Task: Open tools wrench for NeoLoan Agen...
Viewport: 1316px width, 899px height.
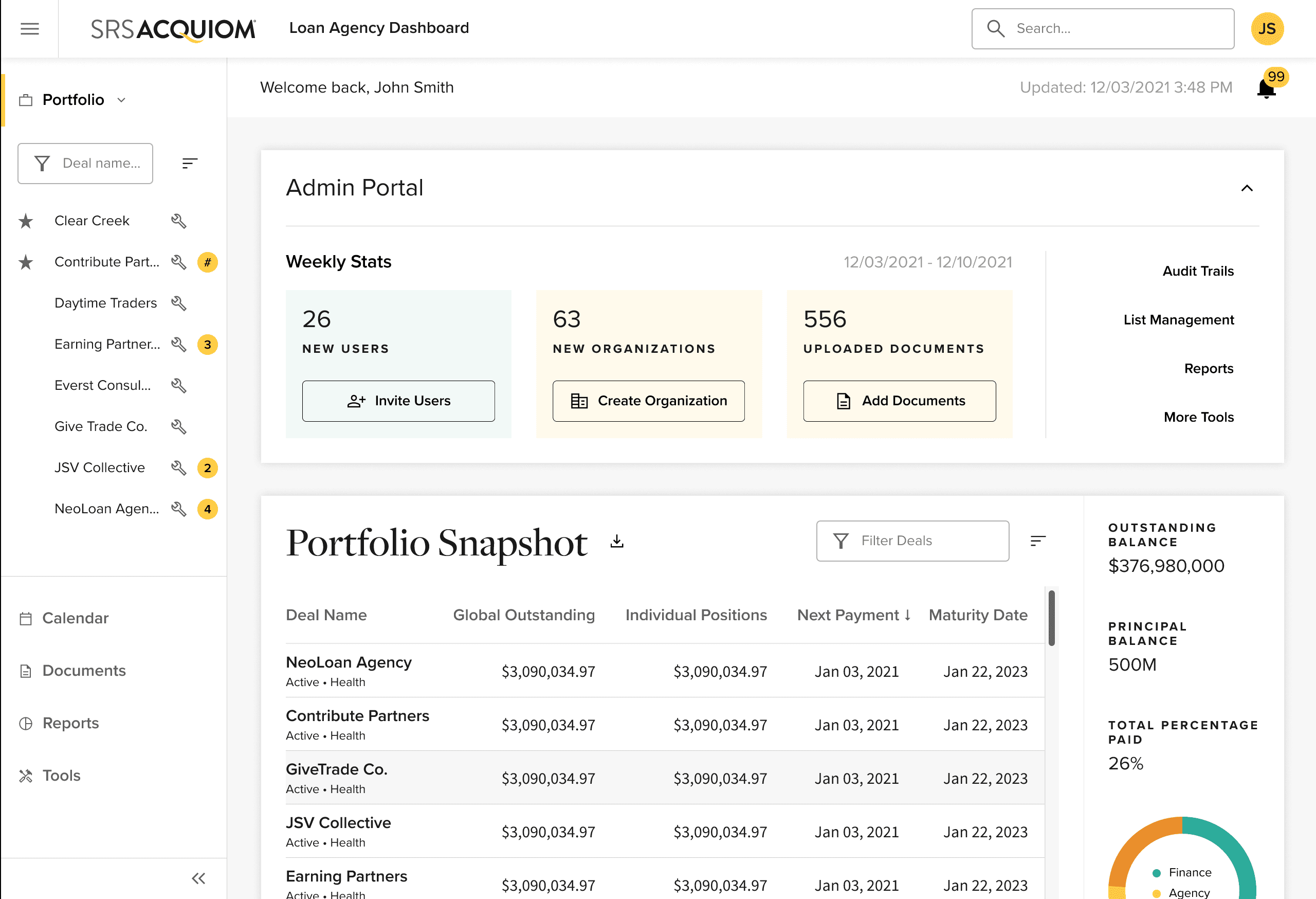Action: [179, 509]
